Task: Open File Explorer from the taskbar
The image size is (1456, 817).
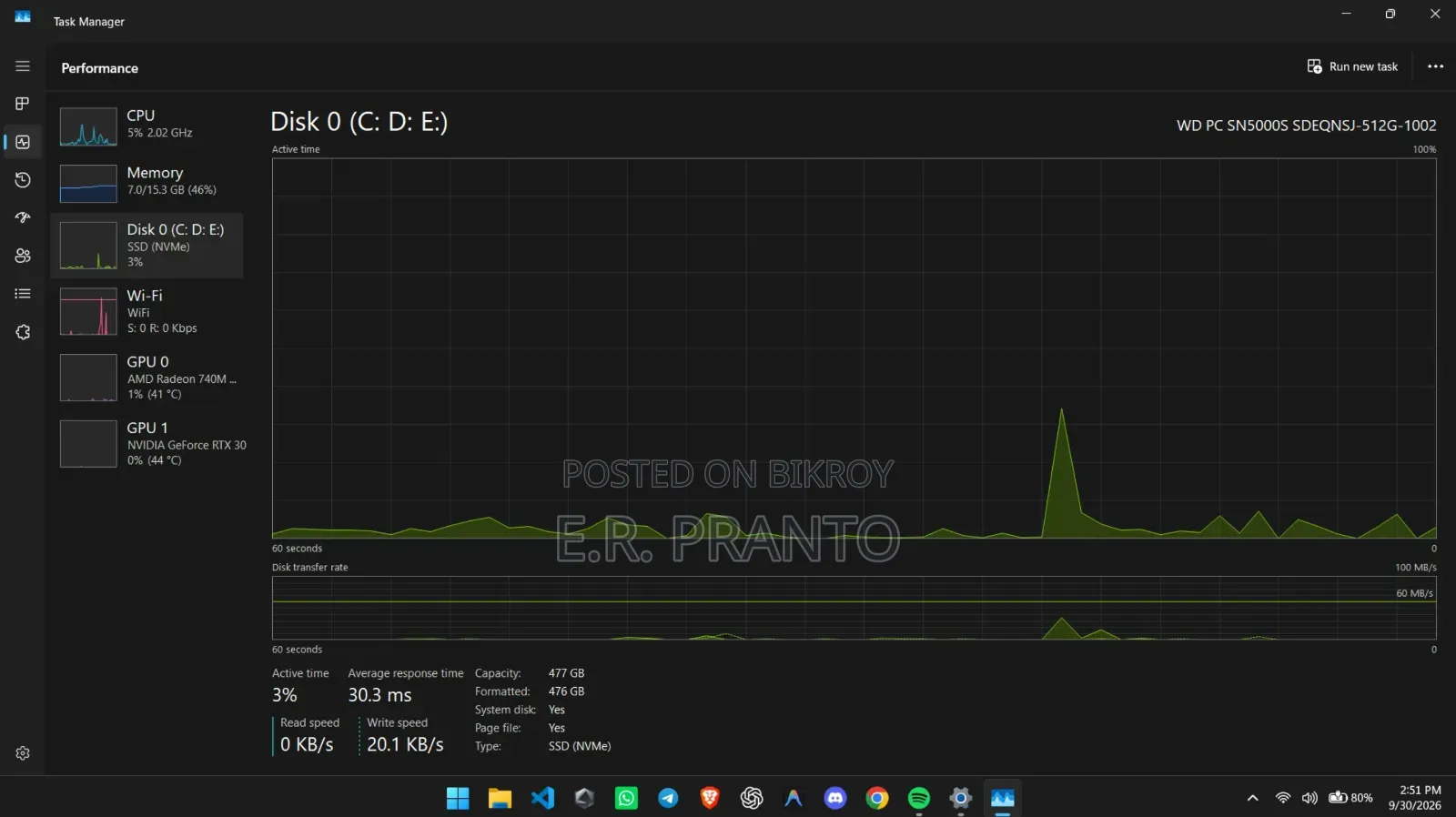Action: (500, 798)
